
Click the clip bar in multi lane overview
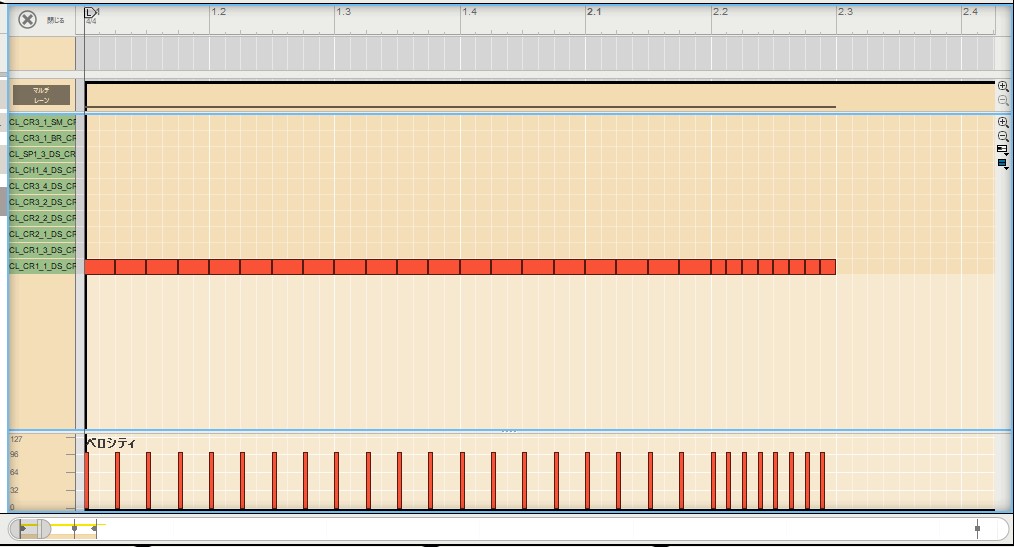click(x=460, y=107)
